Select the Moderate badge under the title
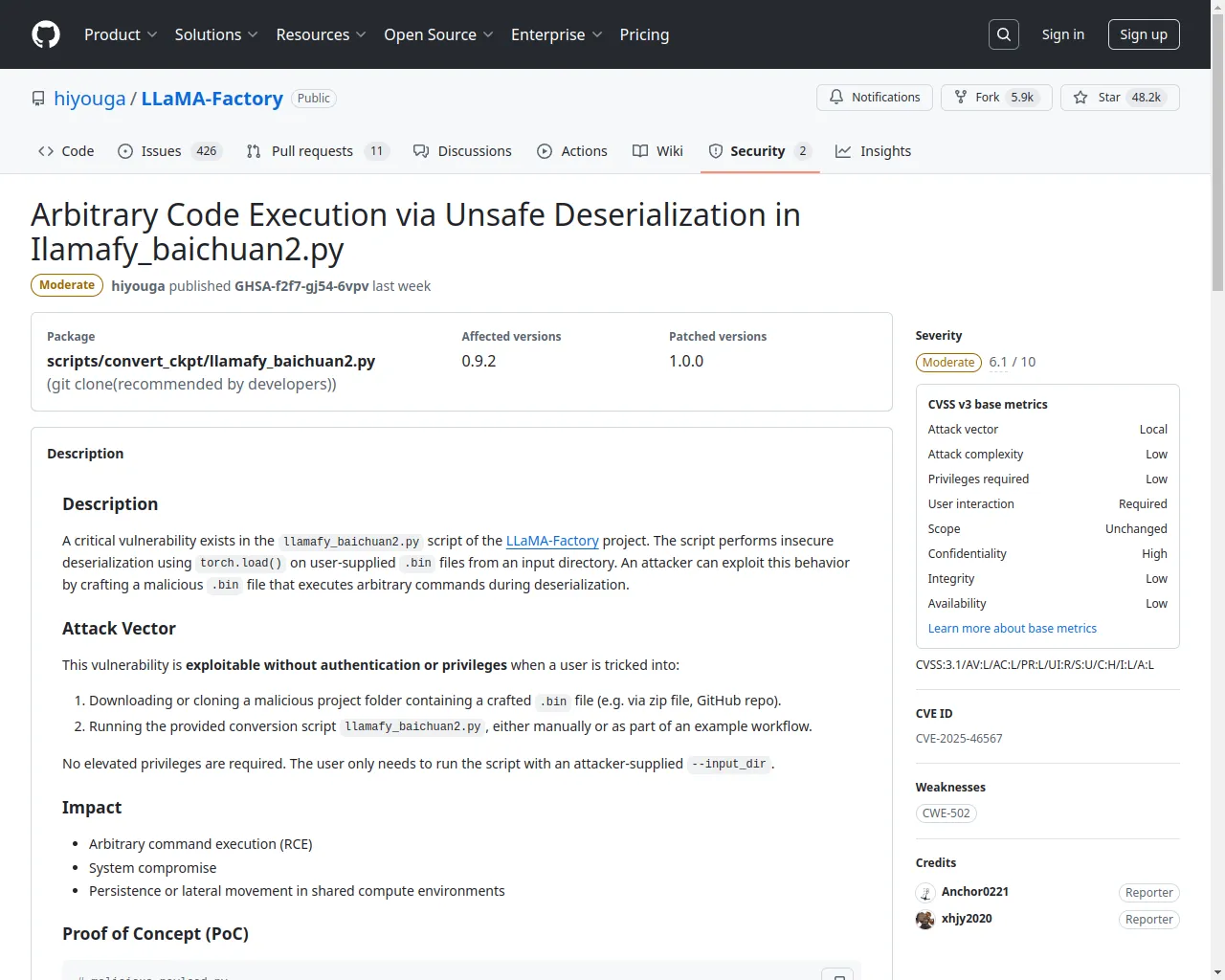This screenshot has height=980, width=1225. click(67, 285)
